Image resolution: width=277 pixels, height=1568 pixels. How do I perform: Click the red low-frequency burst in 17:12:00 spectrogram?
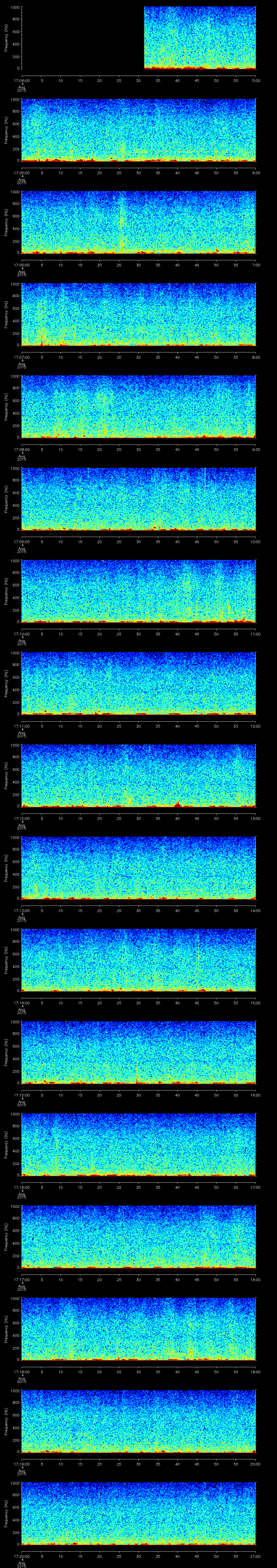[x=177, y=803]
